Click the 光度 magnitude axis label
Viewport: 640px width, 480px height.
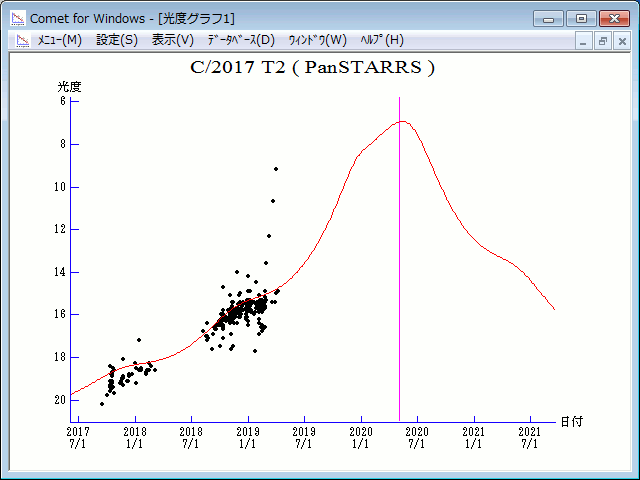click(69, 87)
